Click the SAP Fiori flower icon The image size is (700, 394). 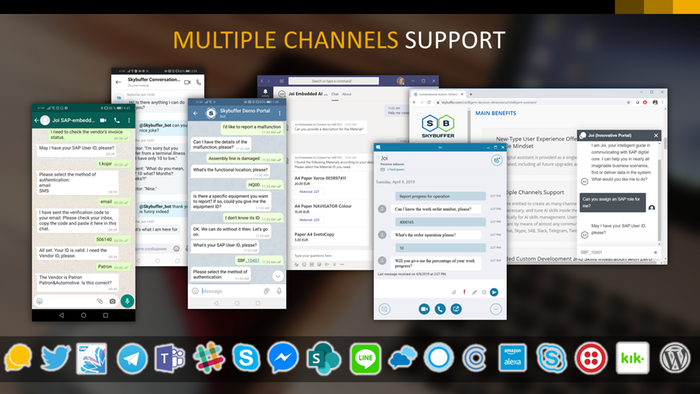click(x=92, y=358)
